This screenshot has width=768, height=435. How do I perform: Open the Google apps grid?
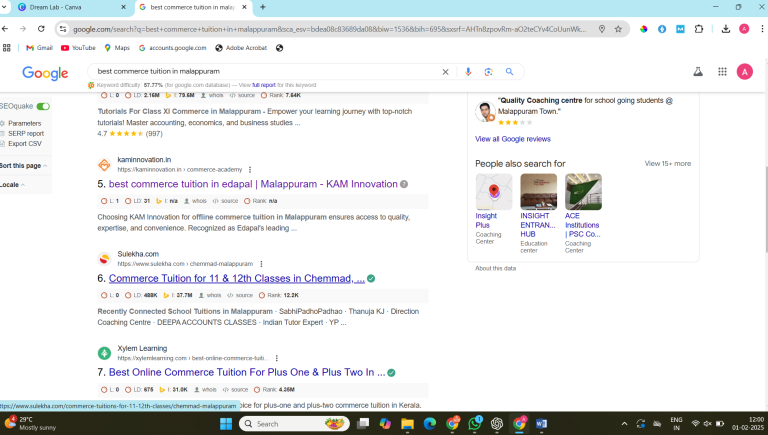click(x=722, y=72)
